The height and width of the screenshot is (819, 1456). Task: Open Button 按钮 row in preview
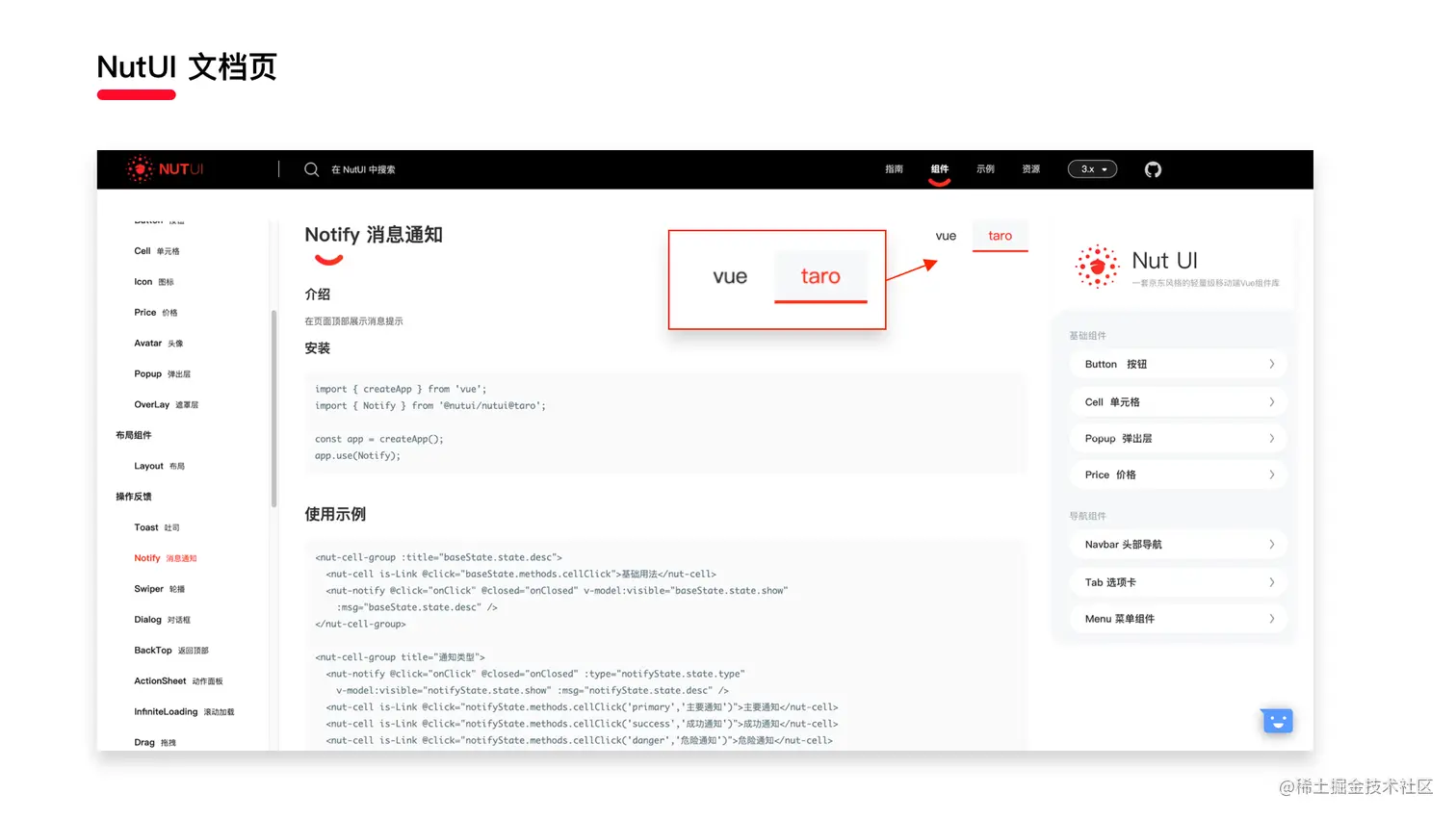click(x=1178, y=365)
